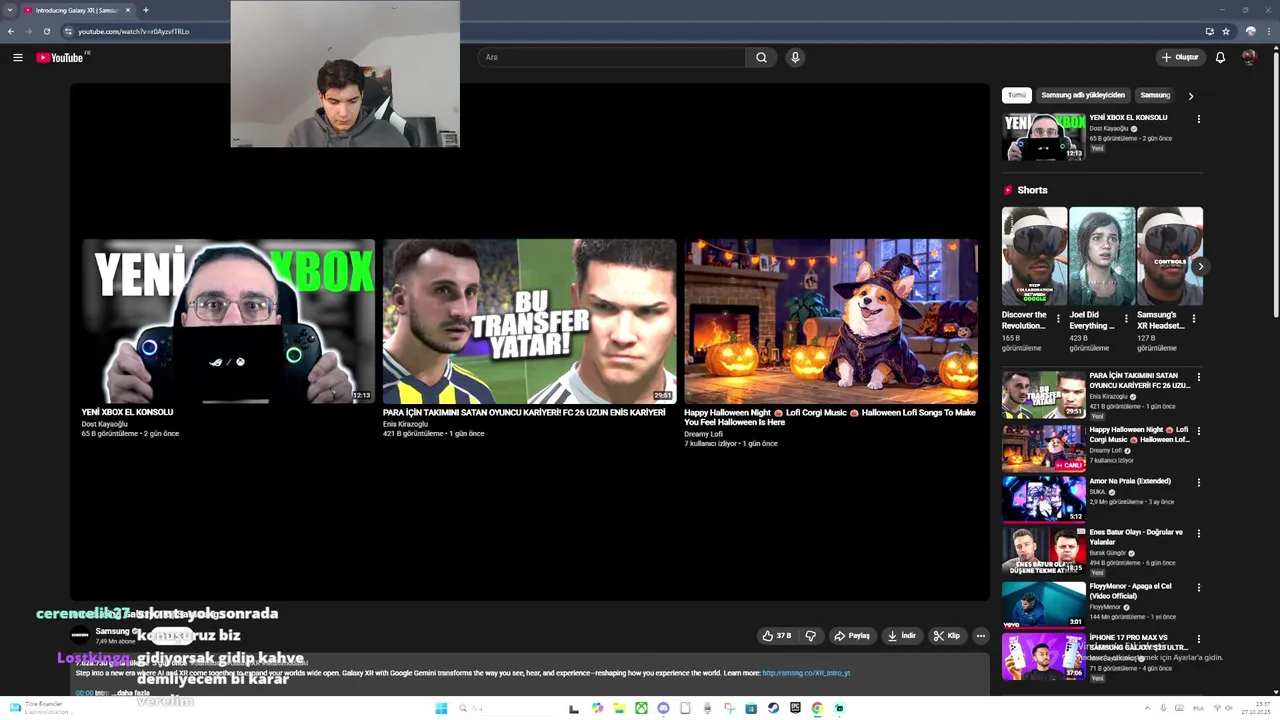Select the Tümü filter chip
Viewport: 1280px width, 720px height.
click(1017, 95)
